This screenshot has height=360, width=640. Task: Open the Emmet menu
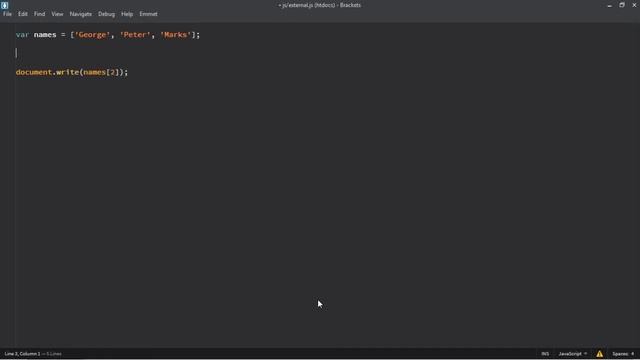tap(148, 14)
